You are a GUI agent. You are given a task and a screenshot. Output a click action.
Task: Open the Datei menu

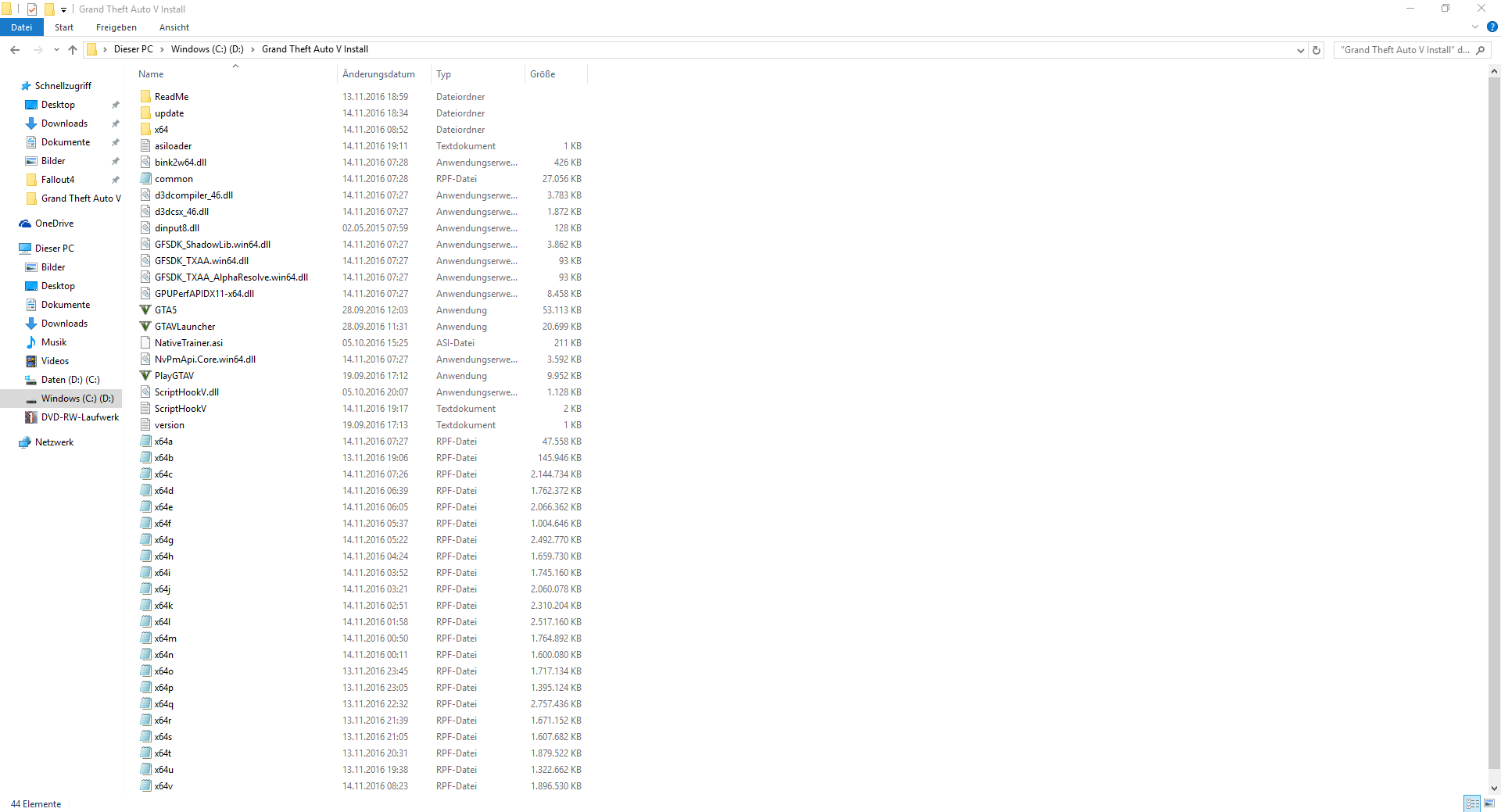[21, 27]
